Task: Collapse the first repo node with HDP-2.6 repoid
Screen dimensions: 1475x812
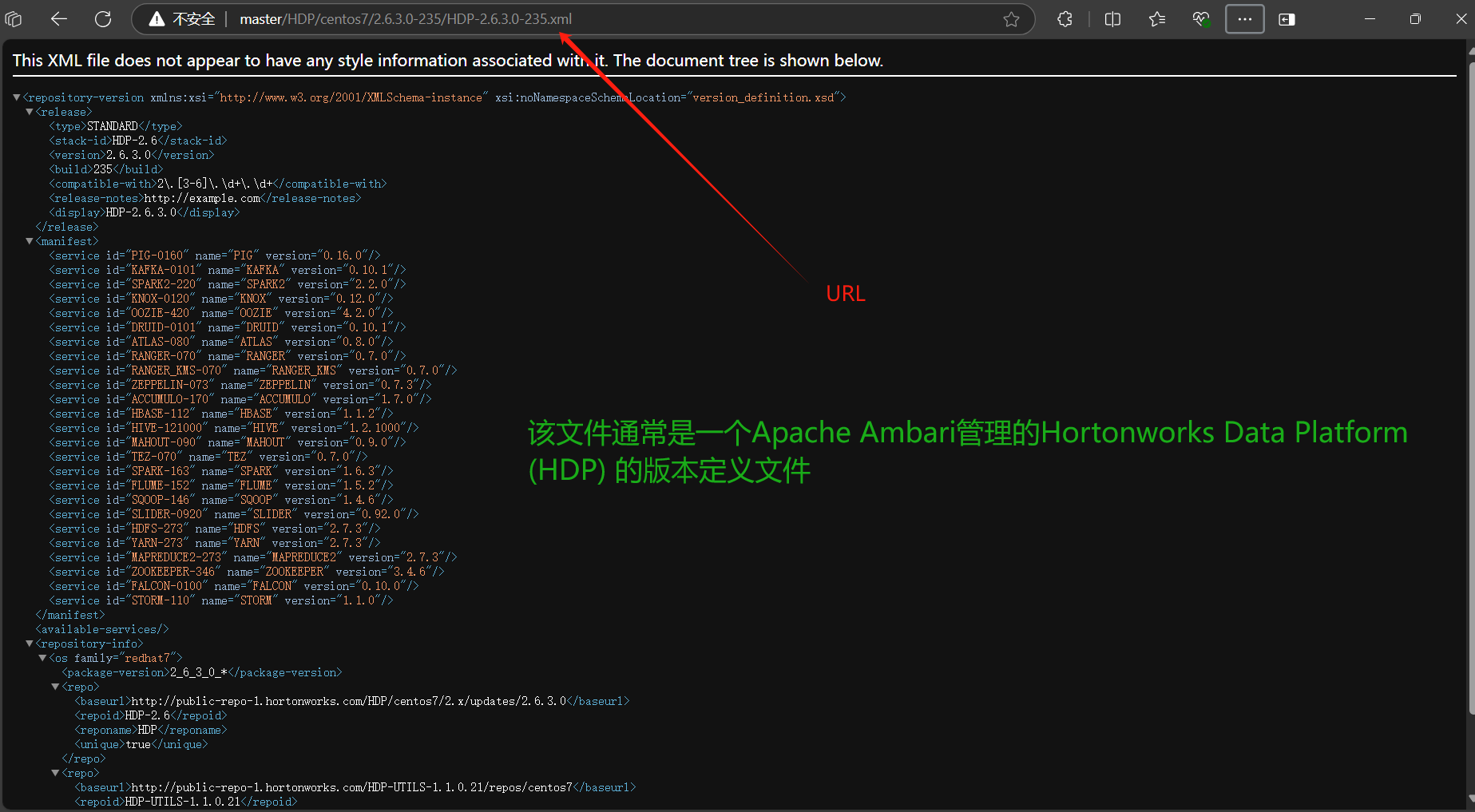Action: coord(55,687)
